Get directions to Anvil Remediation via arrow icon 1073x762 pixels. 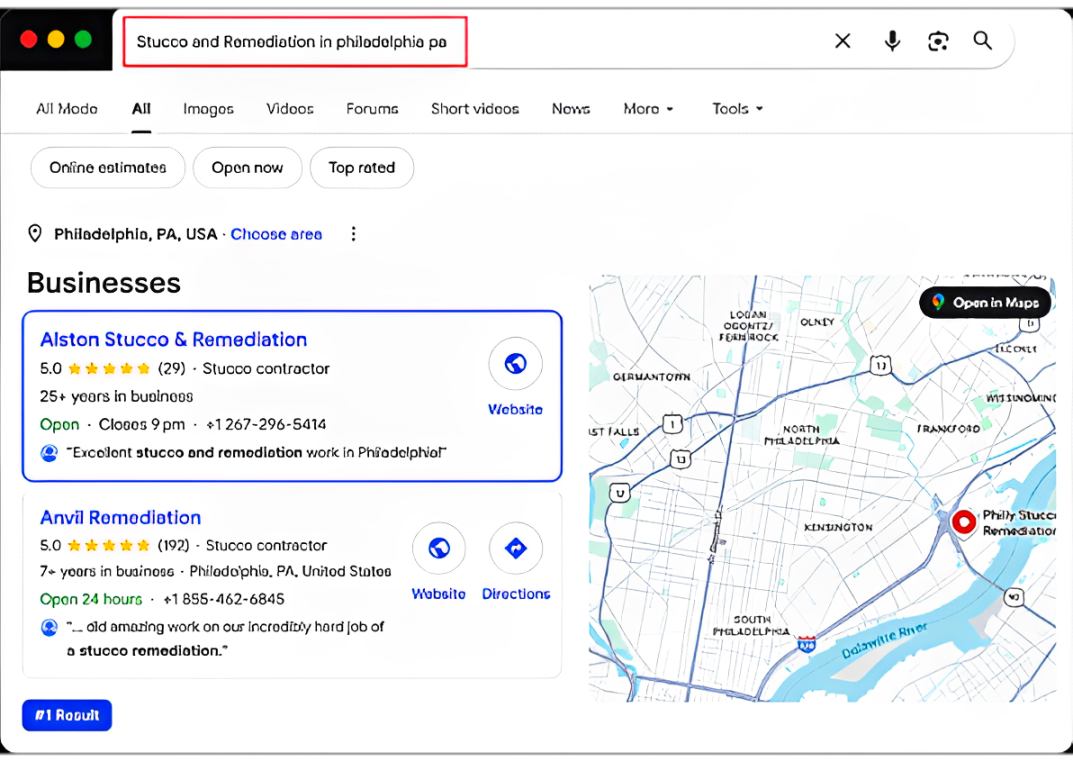(516, 548)
